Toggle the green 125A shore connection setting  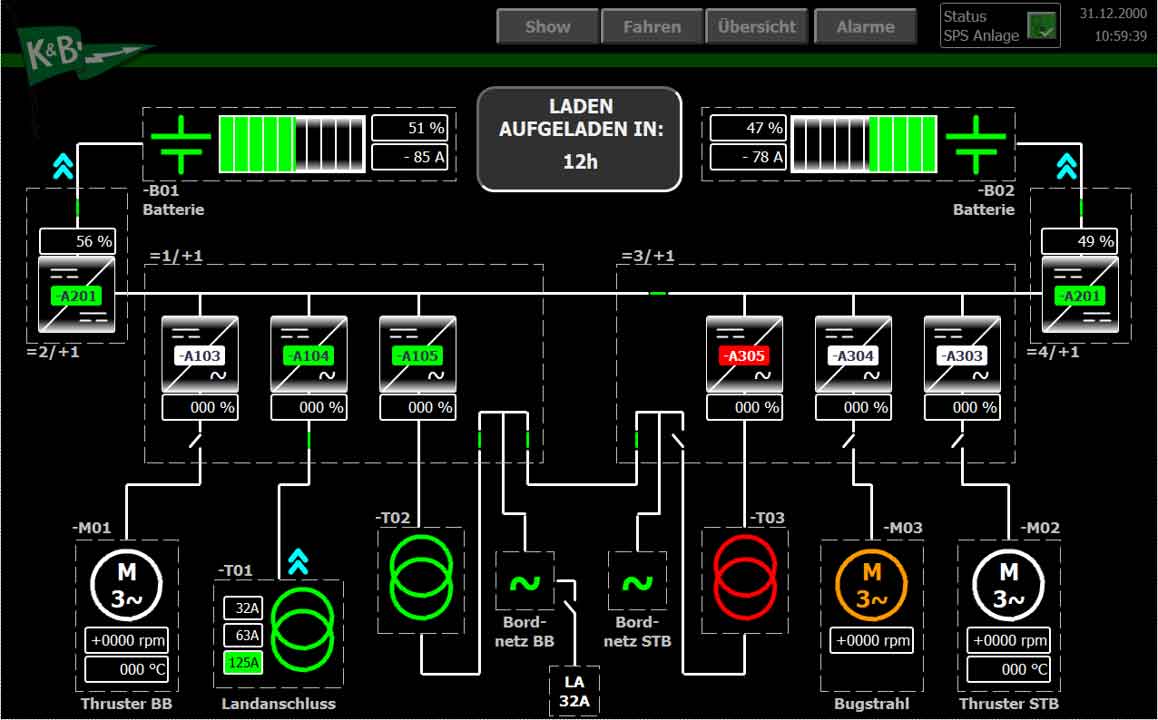click(243, 662)
